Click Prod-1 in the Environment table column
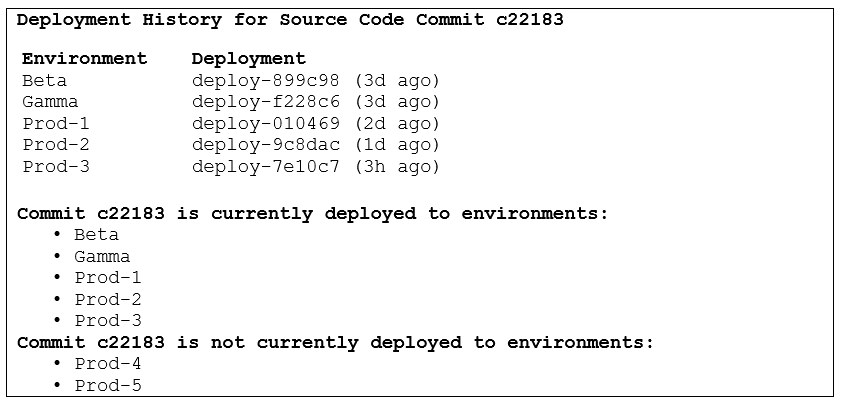The width and height of the screenshot is (844, 402). click(x=56, y=124)
